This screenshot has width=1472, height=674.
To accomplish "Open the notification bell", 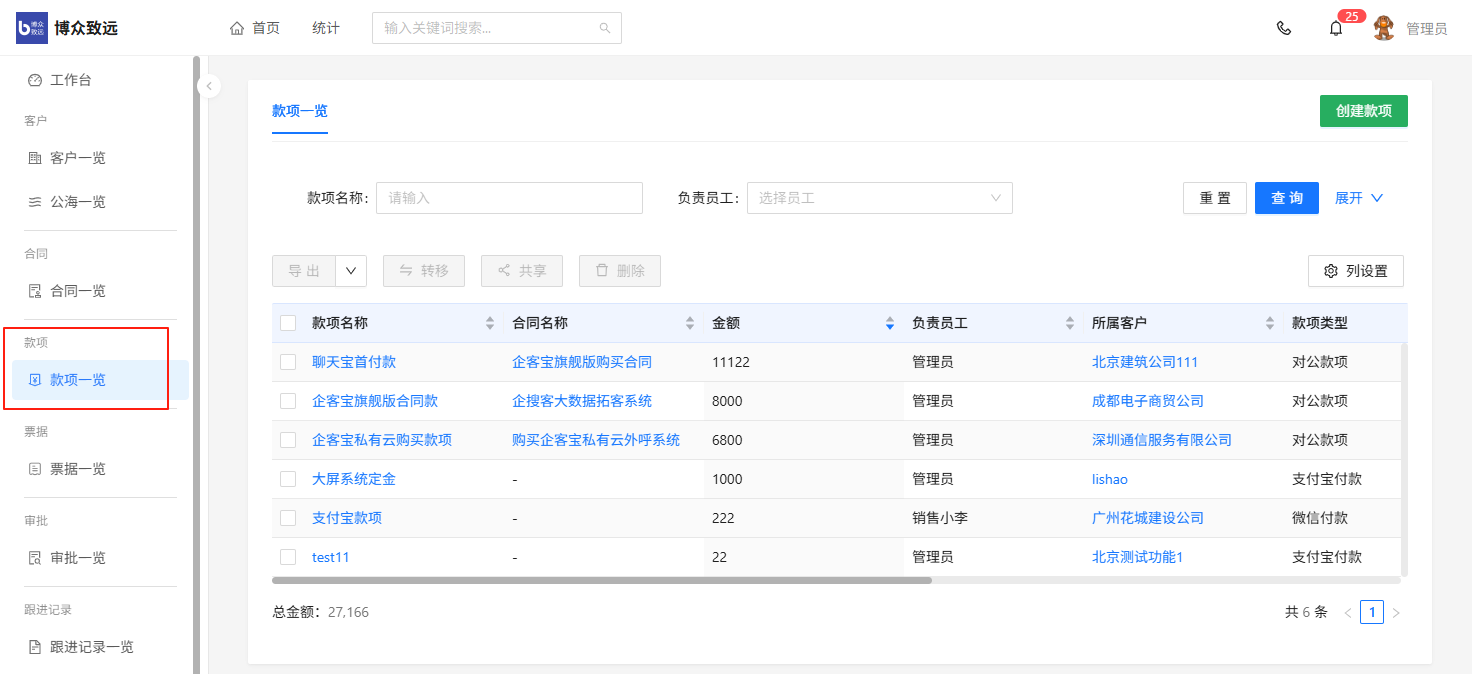I will click(1336, 28).
